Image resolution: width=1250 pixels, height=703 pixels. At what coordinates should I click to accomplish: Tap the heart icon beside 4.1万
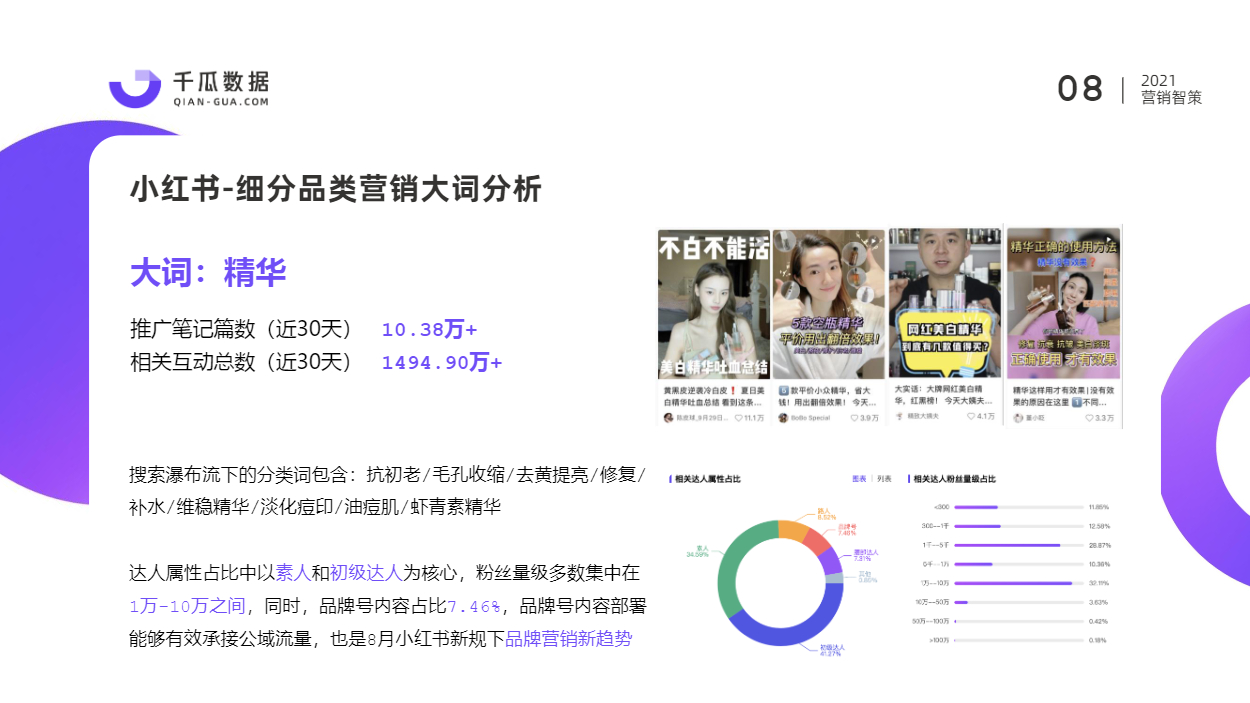point(970,417)
